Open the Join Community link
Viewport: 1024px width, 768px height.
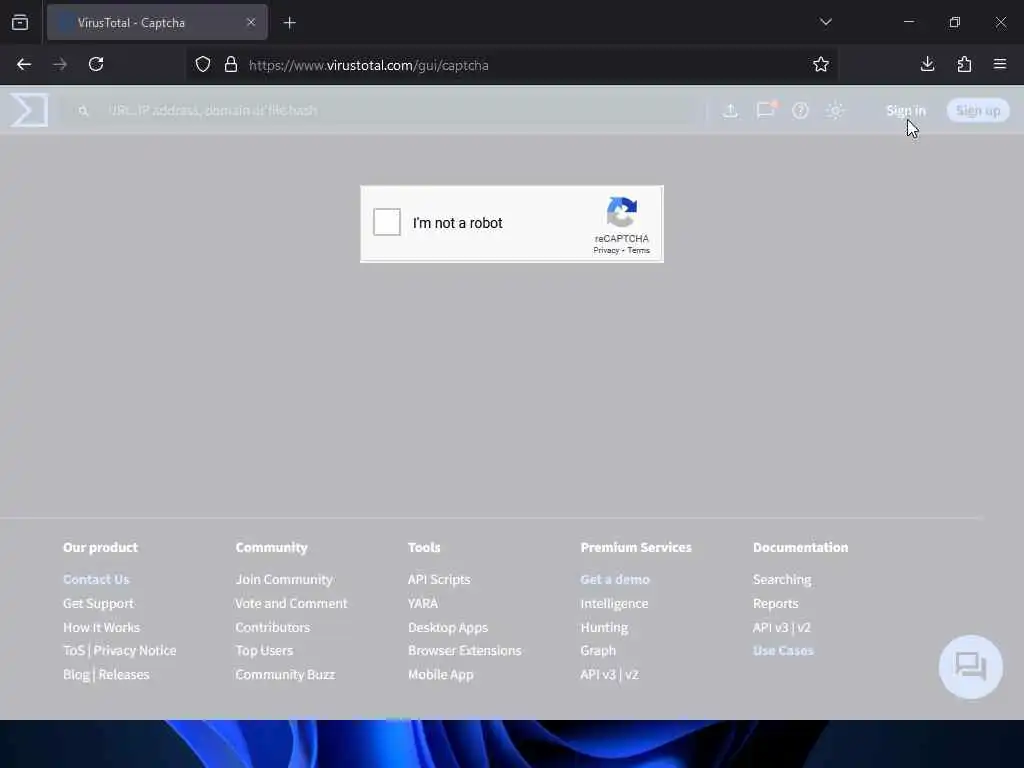coord(284,579)
